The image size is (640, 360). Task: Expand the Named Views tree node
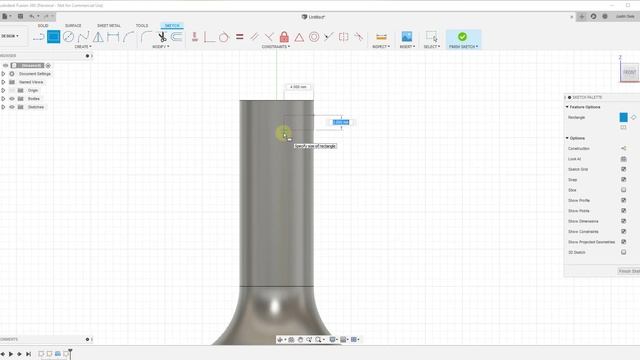3,82
